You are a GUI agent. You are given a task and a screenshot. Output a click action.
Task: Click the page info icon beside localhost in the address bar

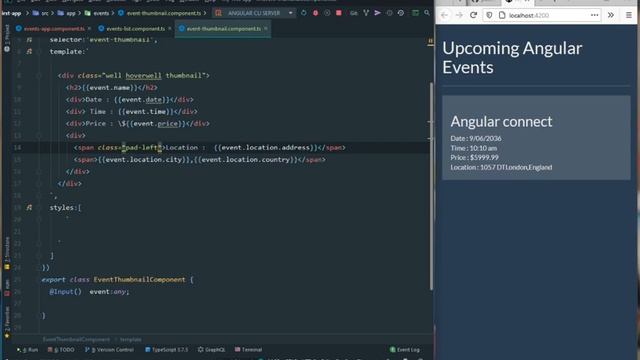click(x=502, y=15)
